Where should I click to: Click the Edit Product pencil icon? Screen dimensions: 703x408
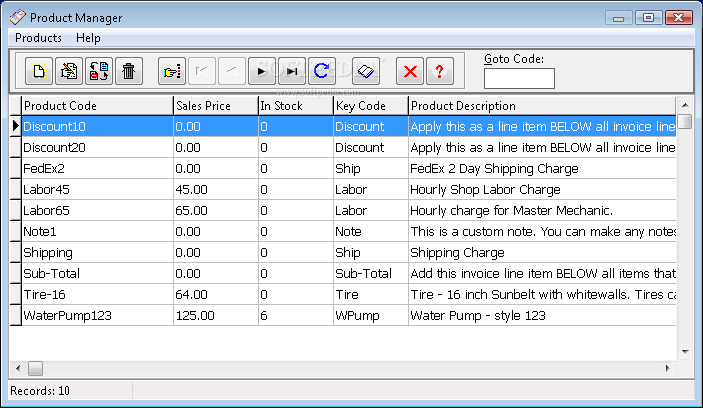[x=69, y=71]
